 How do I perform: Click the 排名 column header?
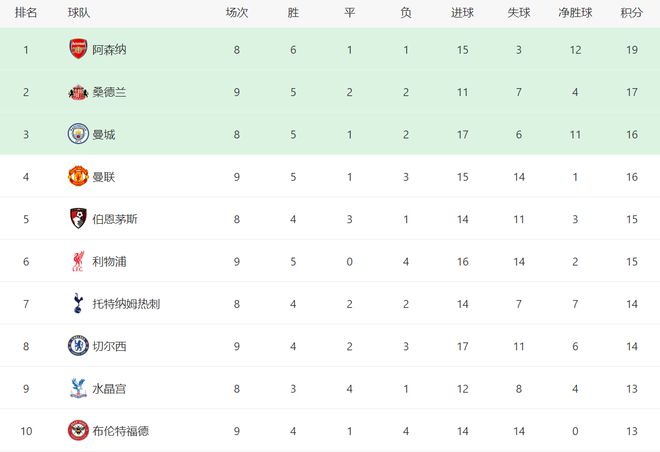click(27, 14)
